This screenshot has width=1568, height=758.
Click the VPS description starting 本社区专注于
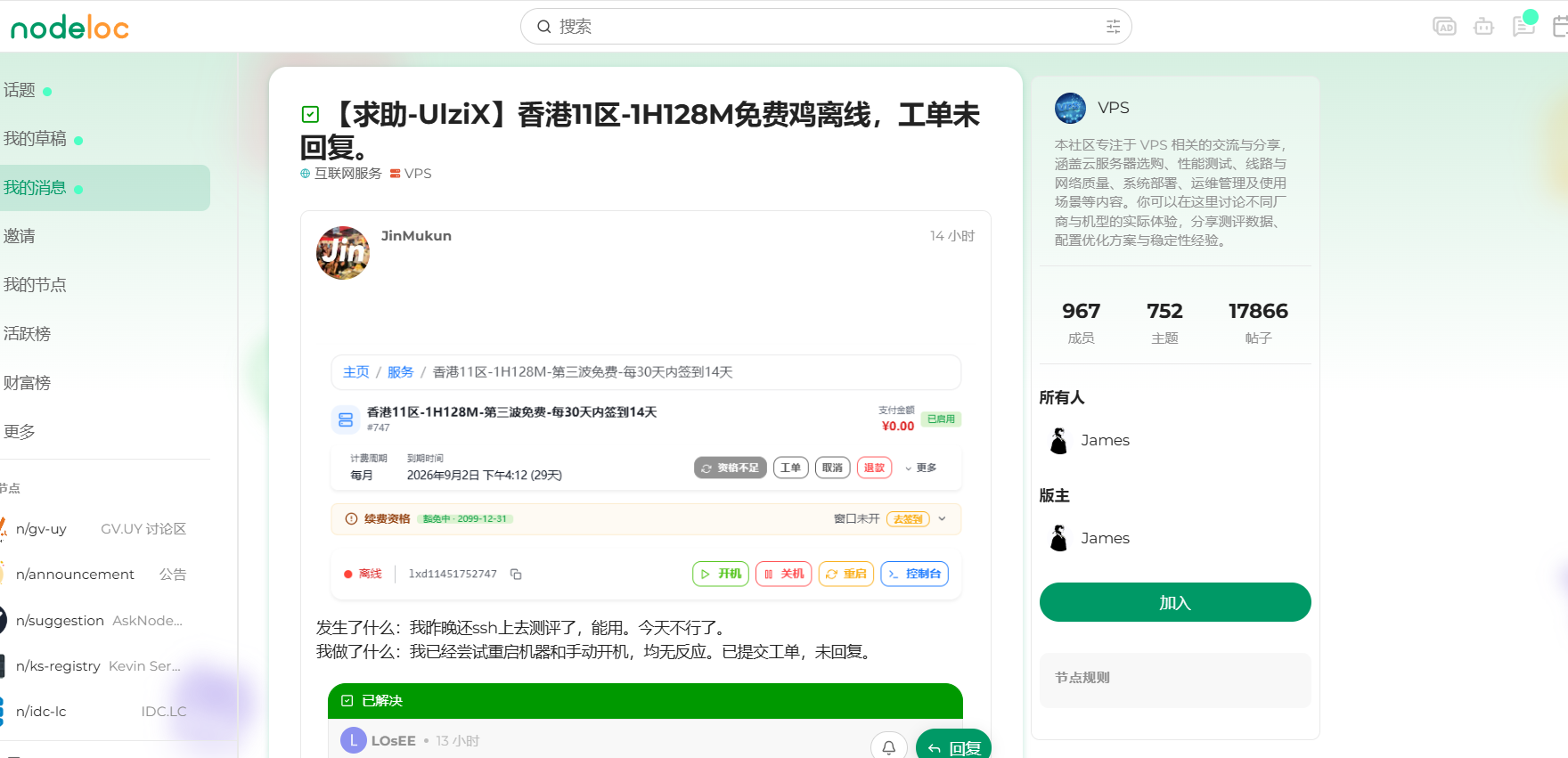click(1172, 192)
